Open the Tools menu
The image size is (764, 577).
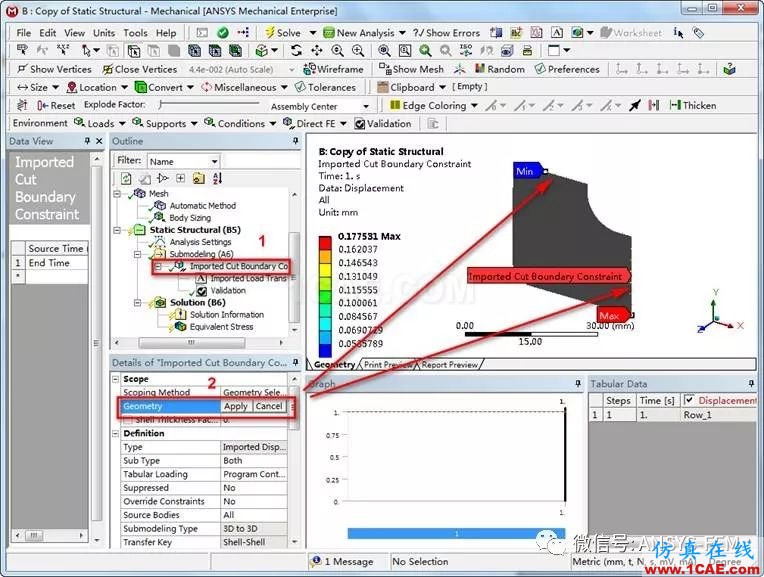point(135,33)
